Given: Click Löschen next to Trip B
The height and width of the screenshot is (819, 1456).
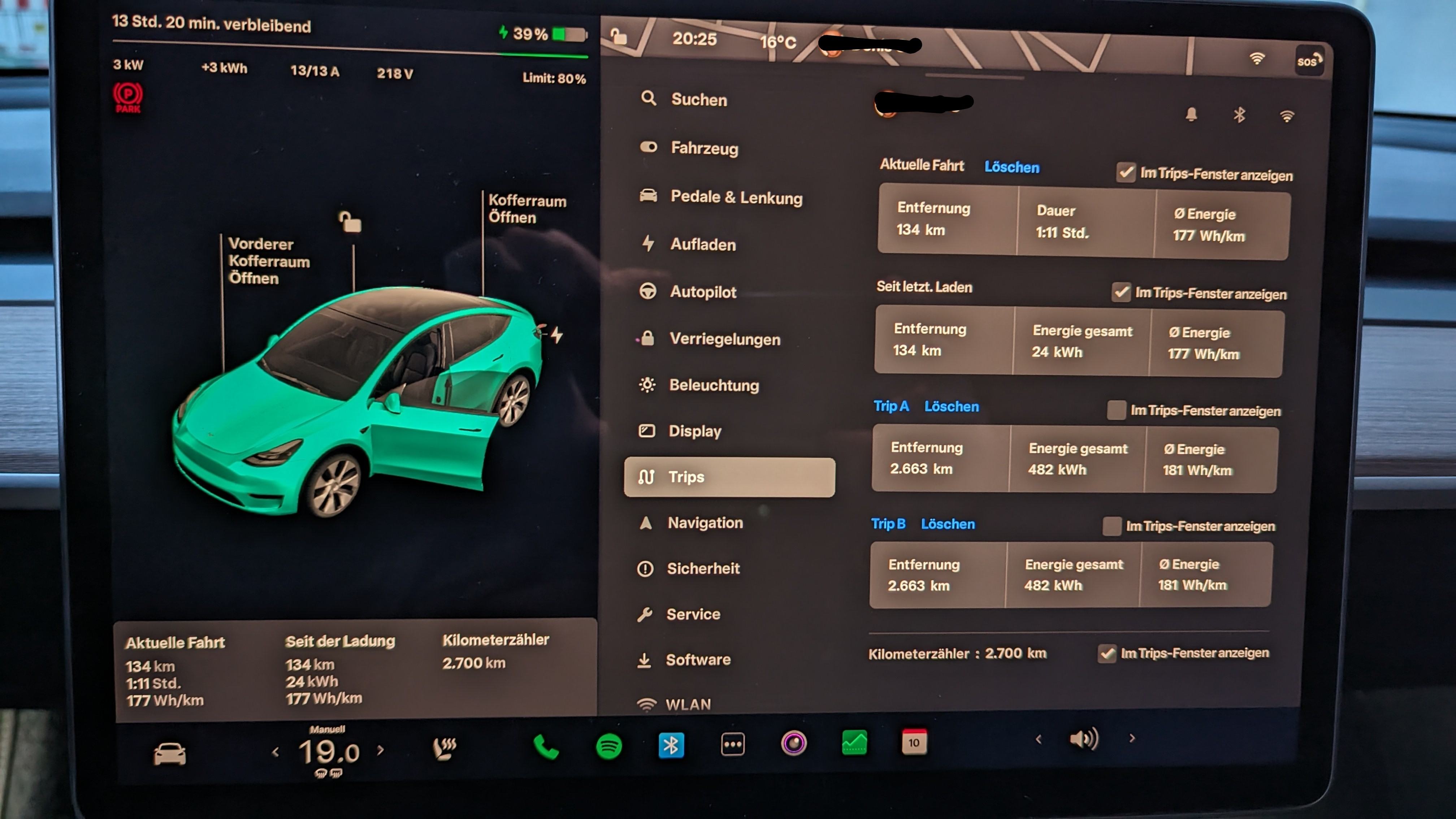Looking at the screenshot, I should [948, 524].
